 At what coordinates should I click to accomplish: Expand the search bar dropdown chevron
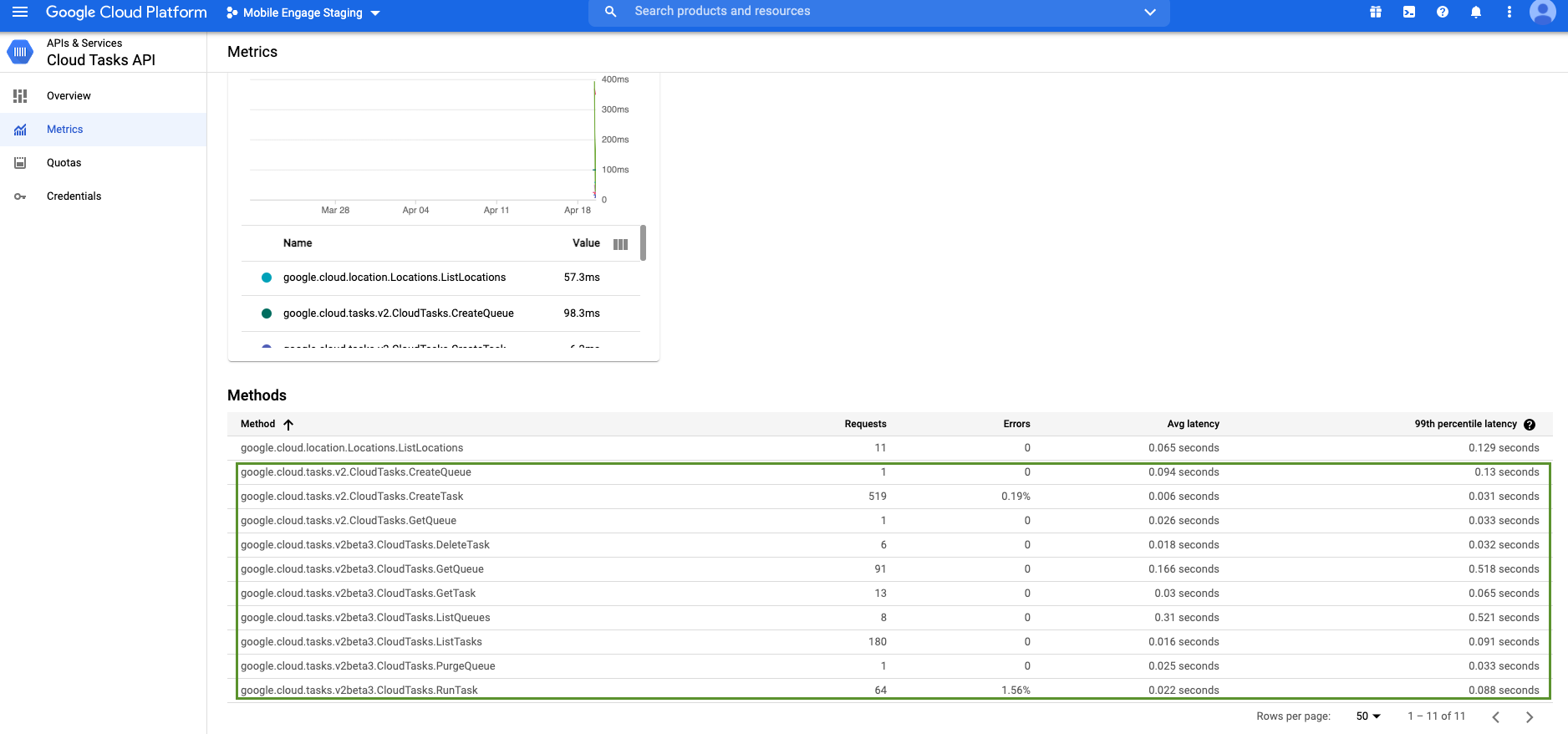(1150, 12)
